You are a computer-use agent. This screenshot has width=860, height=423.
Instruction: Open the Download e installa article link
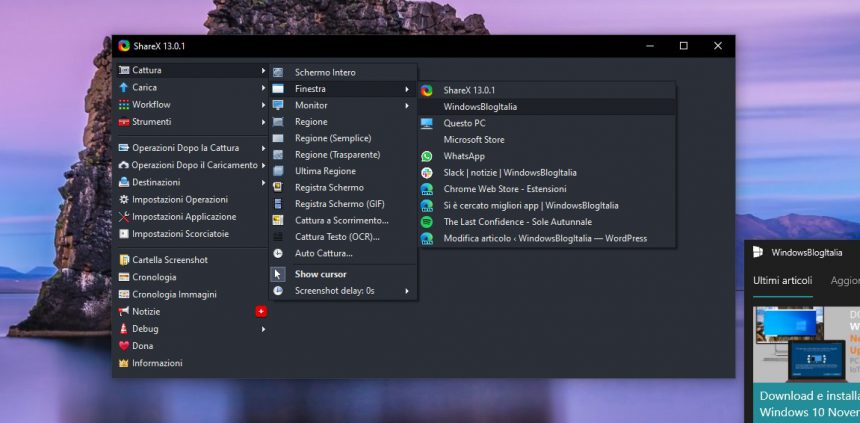[810, 404]
